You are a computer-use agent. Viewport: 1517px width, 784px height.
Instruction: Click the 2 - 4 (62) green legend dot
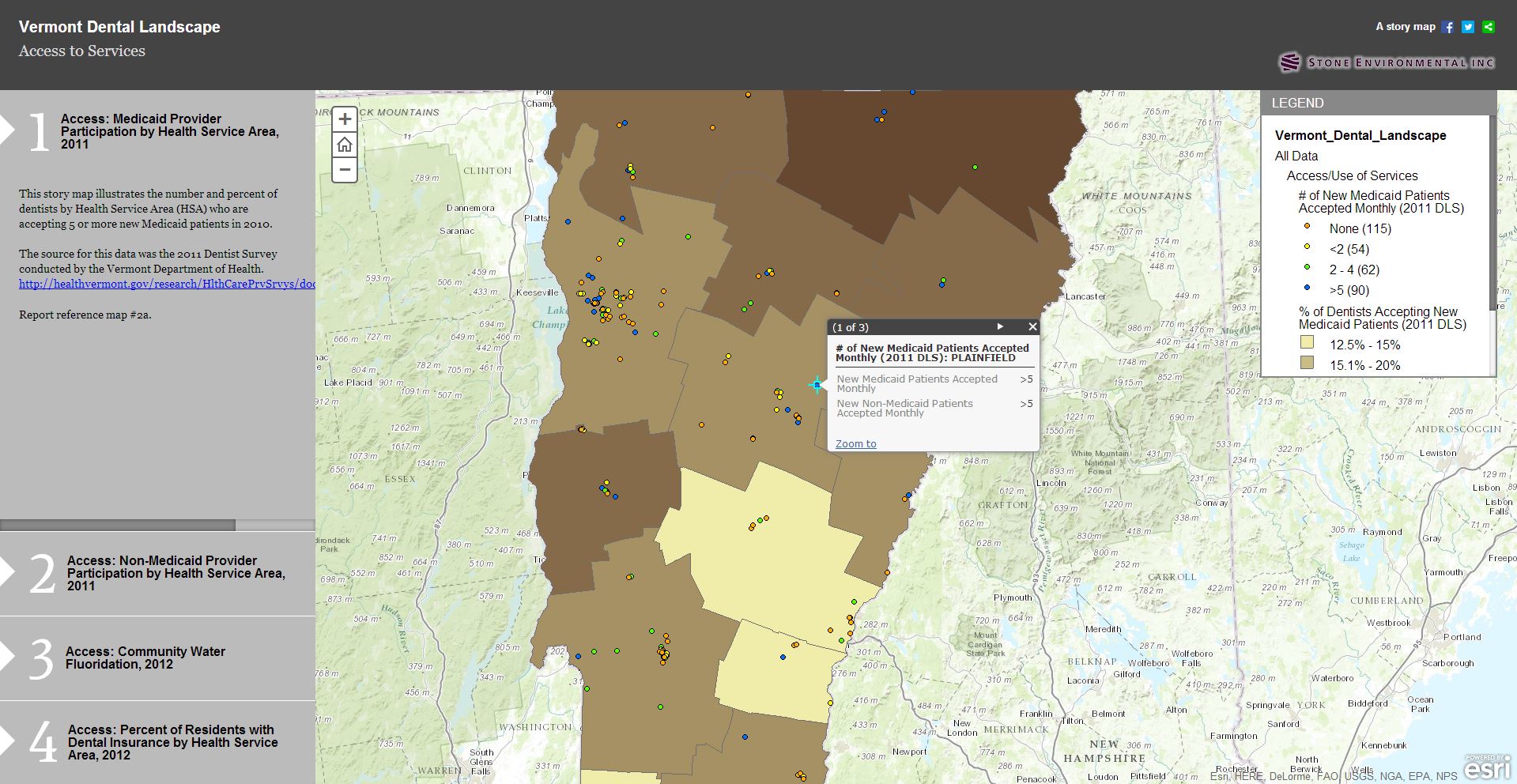pyautogui.click(x=1308, y=267)
